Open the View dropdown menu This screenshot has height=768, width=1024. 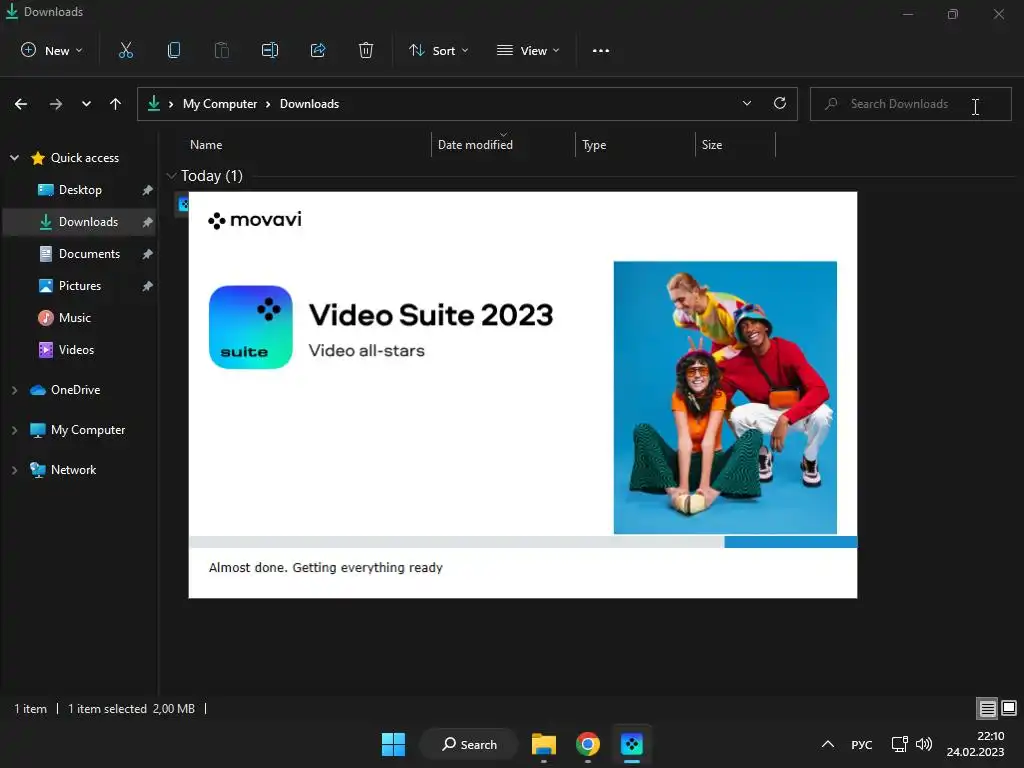point(528,50)
